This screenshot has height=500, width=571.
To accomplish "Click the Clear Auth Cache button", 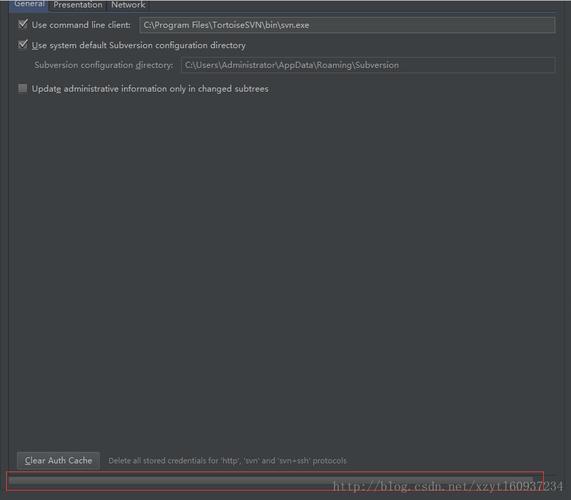I will [x=58, y=460].
